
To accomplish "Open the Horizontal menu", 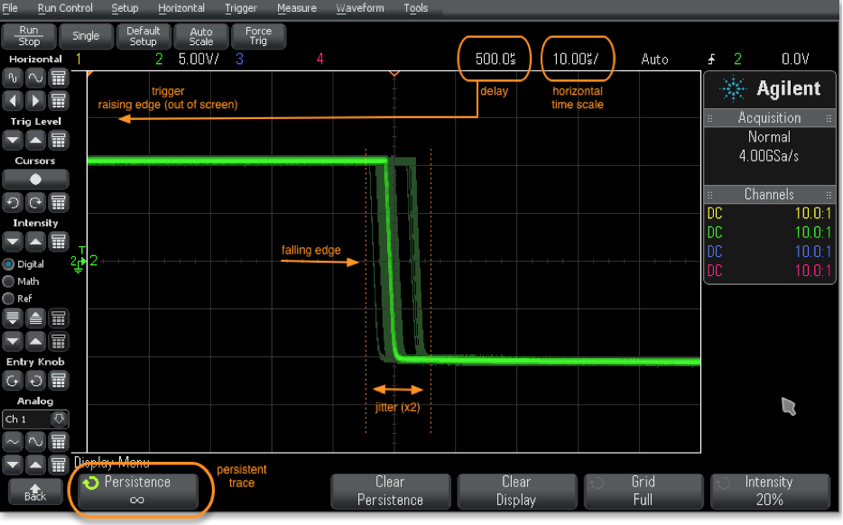I will point(181,8).
